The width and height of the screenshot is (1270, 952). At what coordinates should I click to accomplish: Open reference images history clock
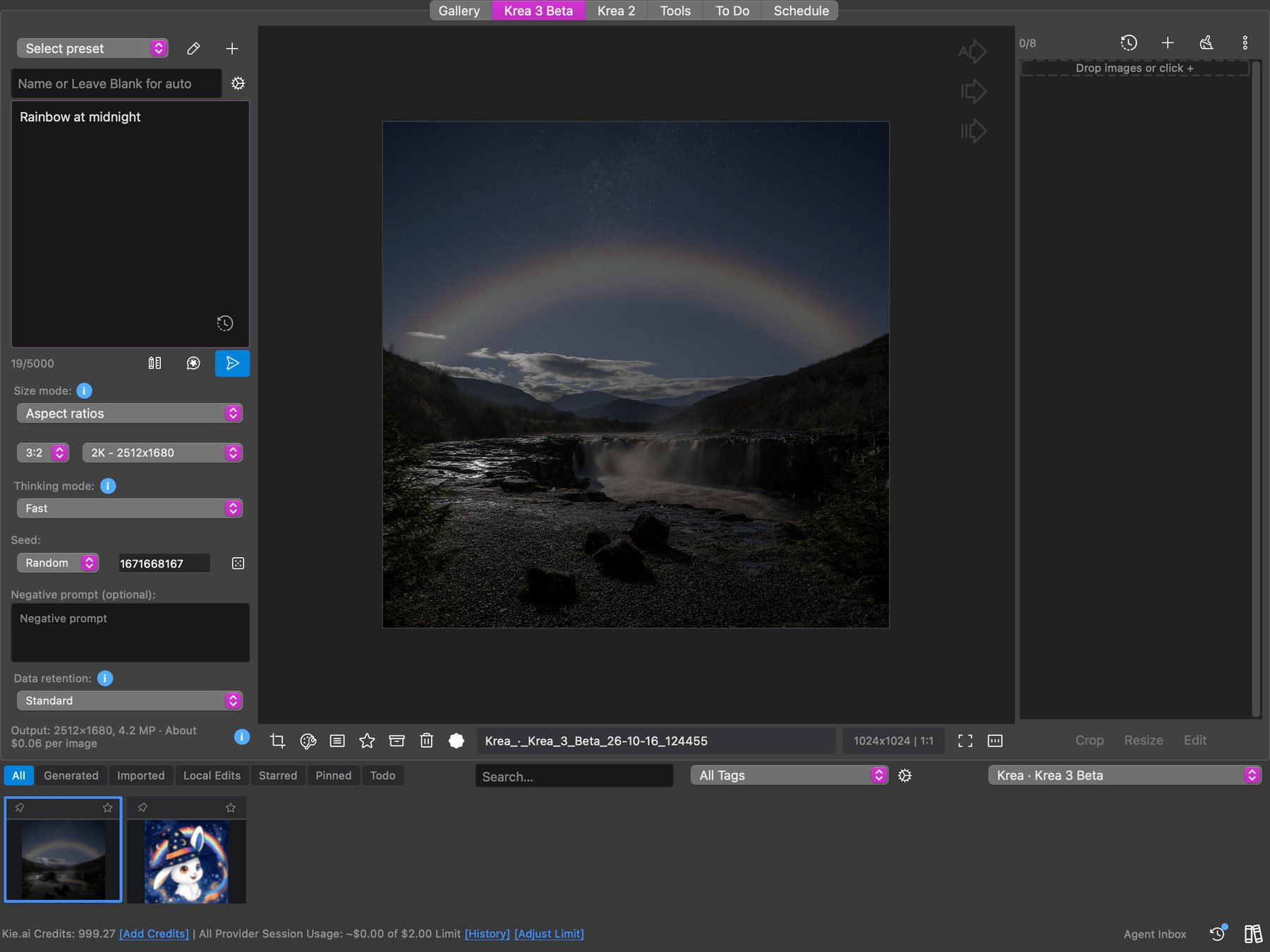click(x=1129, y=43)
